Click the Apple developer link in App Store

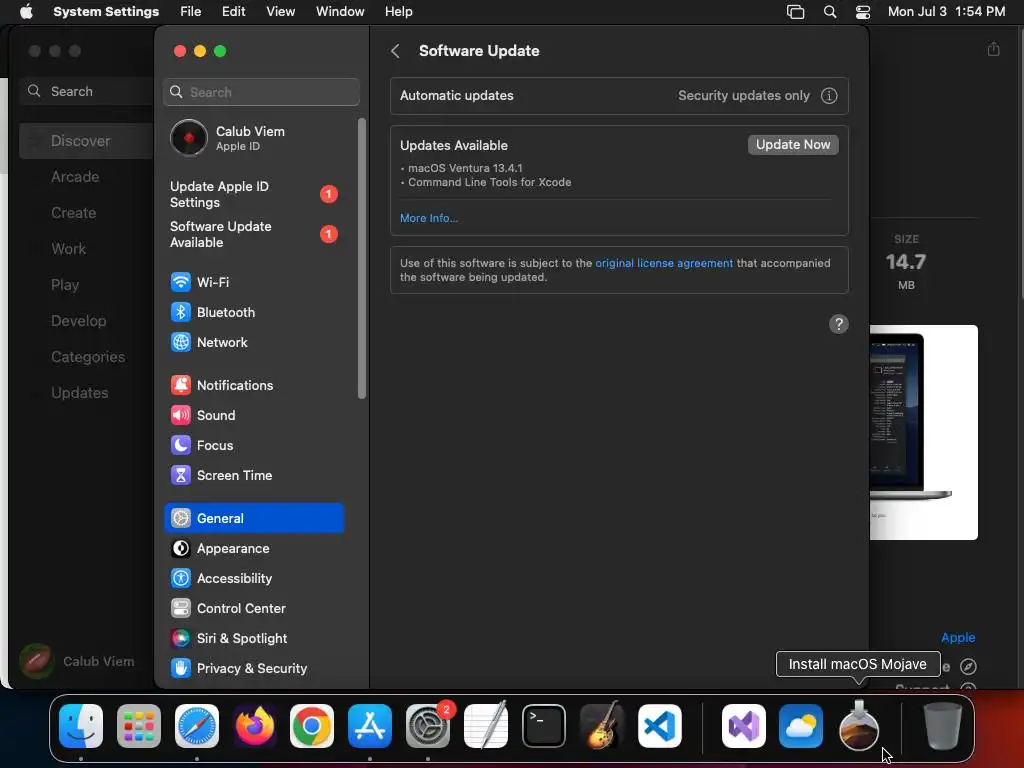[958, 637]
